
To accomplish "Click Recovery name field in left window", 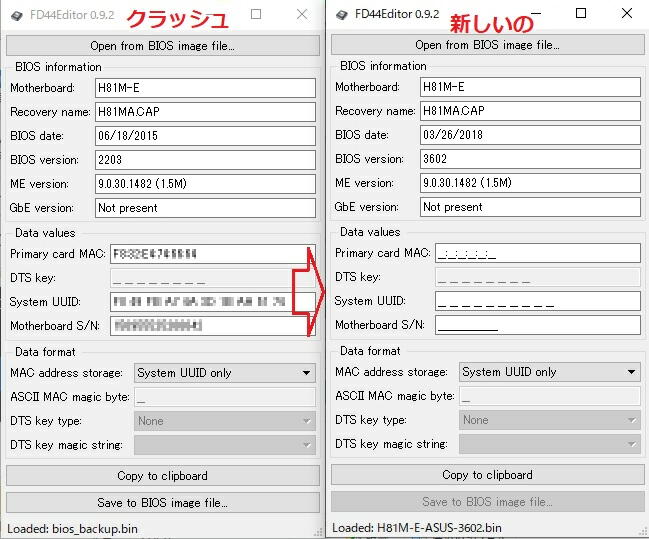I will click(205, 112).
